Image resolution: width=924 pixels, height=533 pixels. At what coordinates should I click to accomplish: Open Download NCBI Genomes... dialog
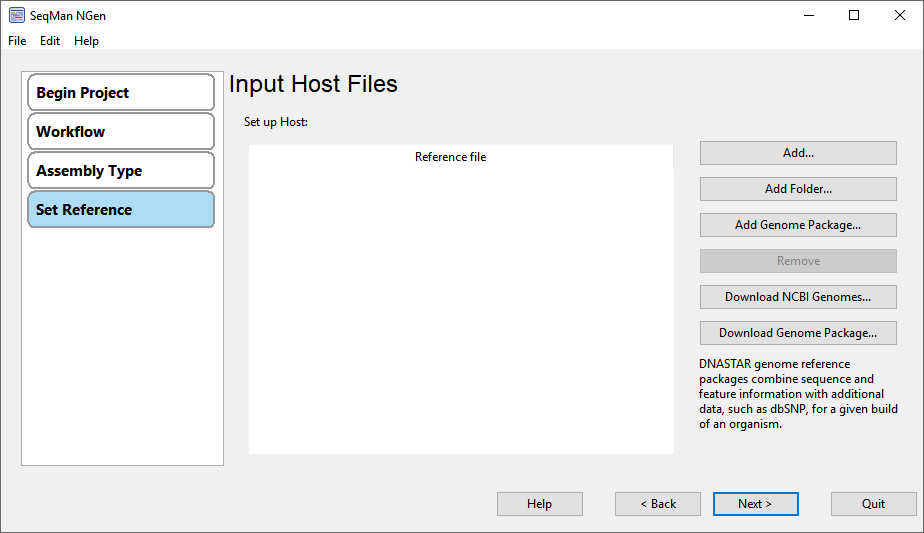(798, 297)
